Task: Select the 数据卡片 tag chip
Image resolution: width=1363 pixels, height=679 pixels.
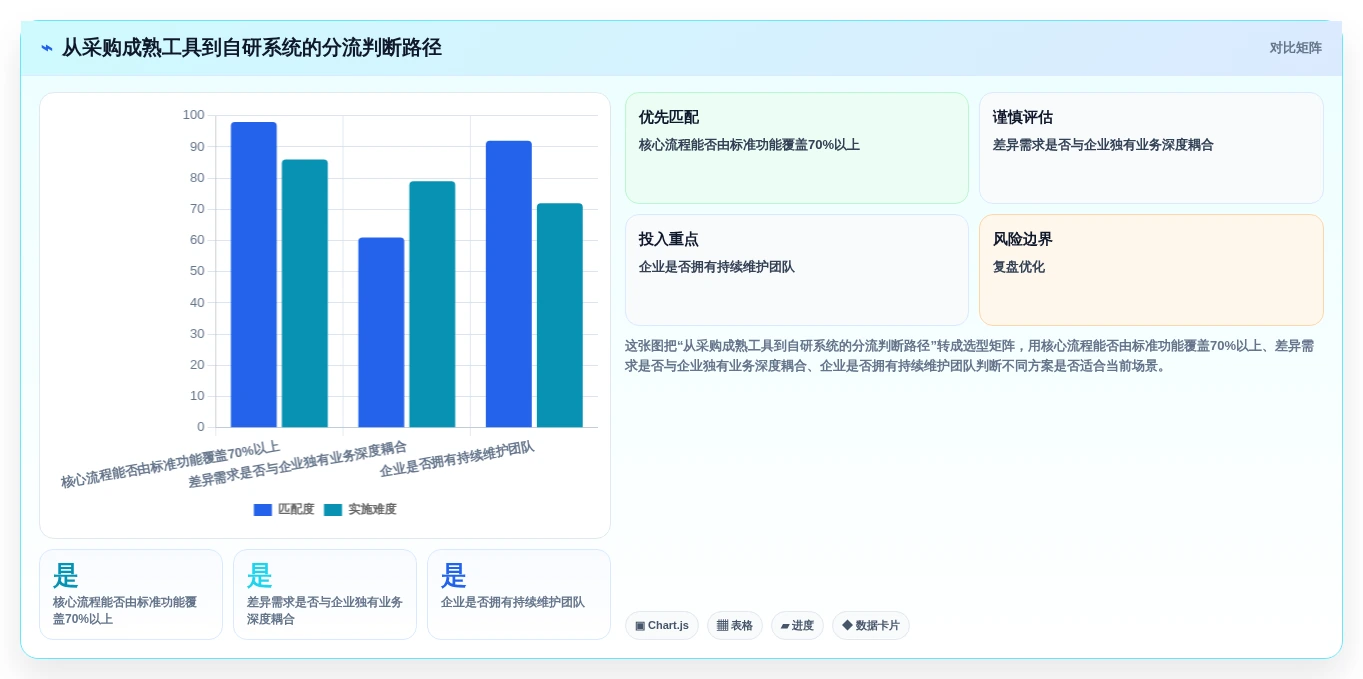Action: coord(871,626)
